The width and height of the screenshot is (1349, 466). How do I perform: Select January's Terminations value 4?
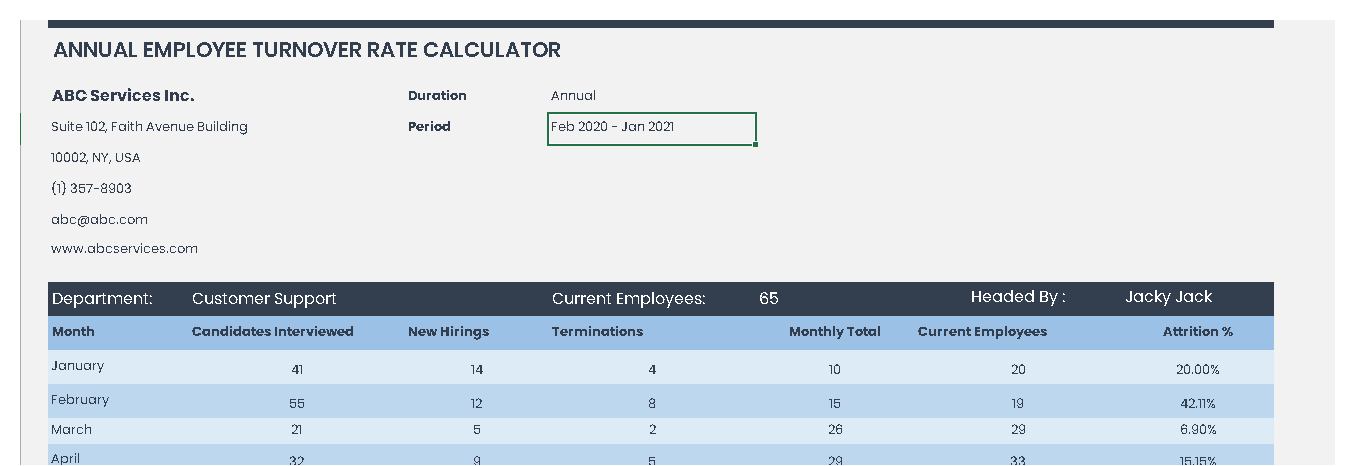(652, 370)
